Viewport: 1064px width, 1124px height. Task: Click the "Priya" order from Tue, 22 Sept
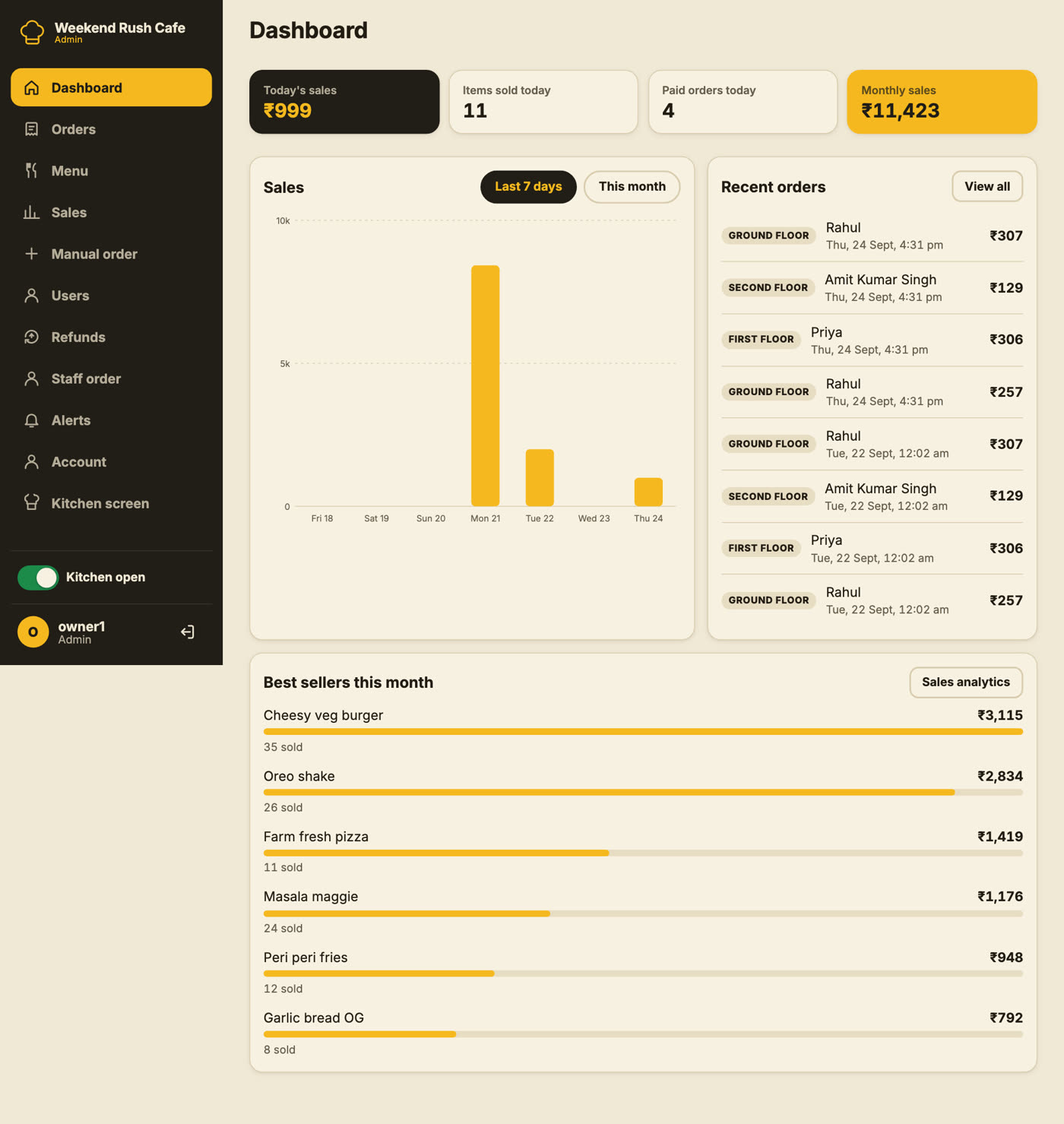click(x=872, y=549)
